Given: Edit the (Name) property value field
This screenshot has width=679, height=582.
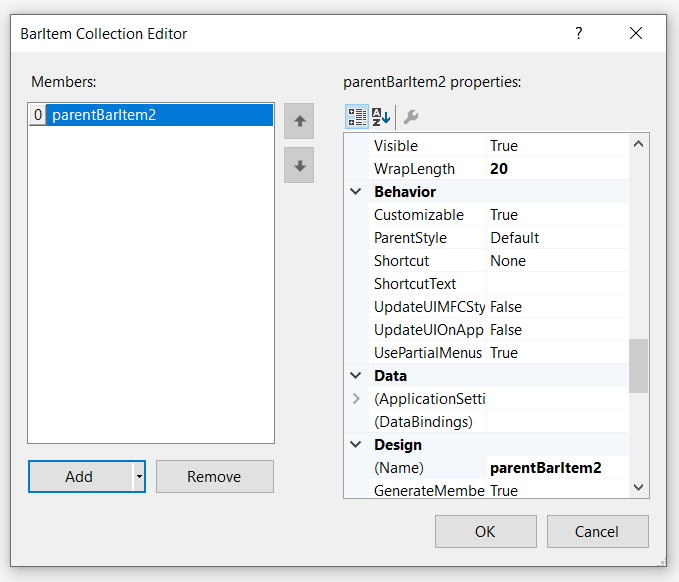Looking at the screenshot, I should click(x=556, y=468).
